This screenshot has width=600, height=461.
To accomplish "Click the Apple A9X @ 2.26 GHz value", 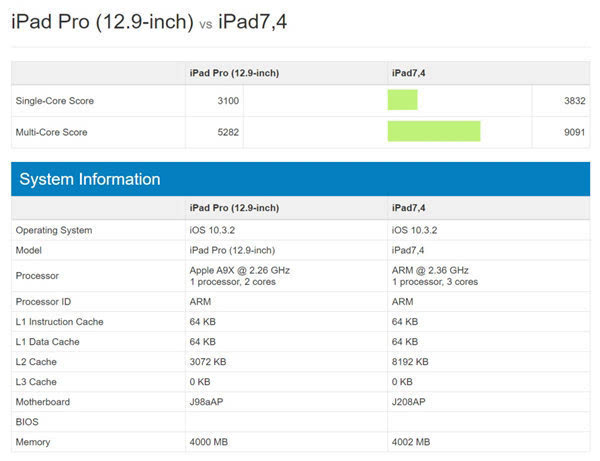I will tap(240, 270).
